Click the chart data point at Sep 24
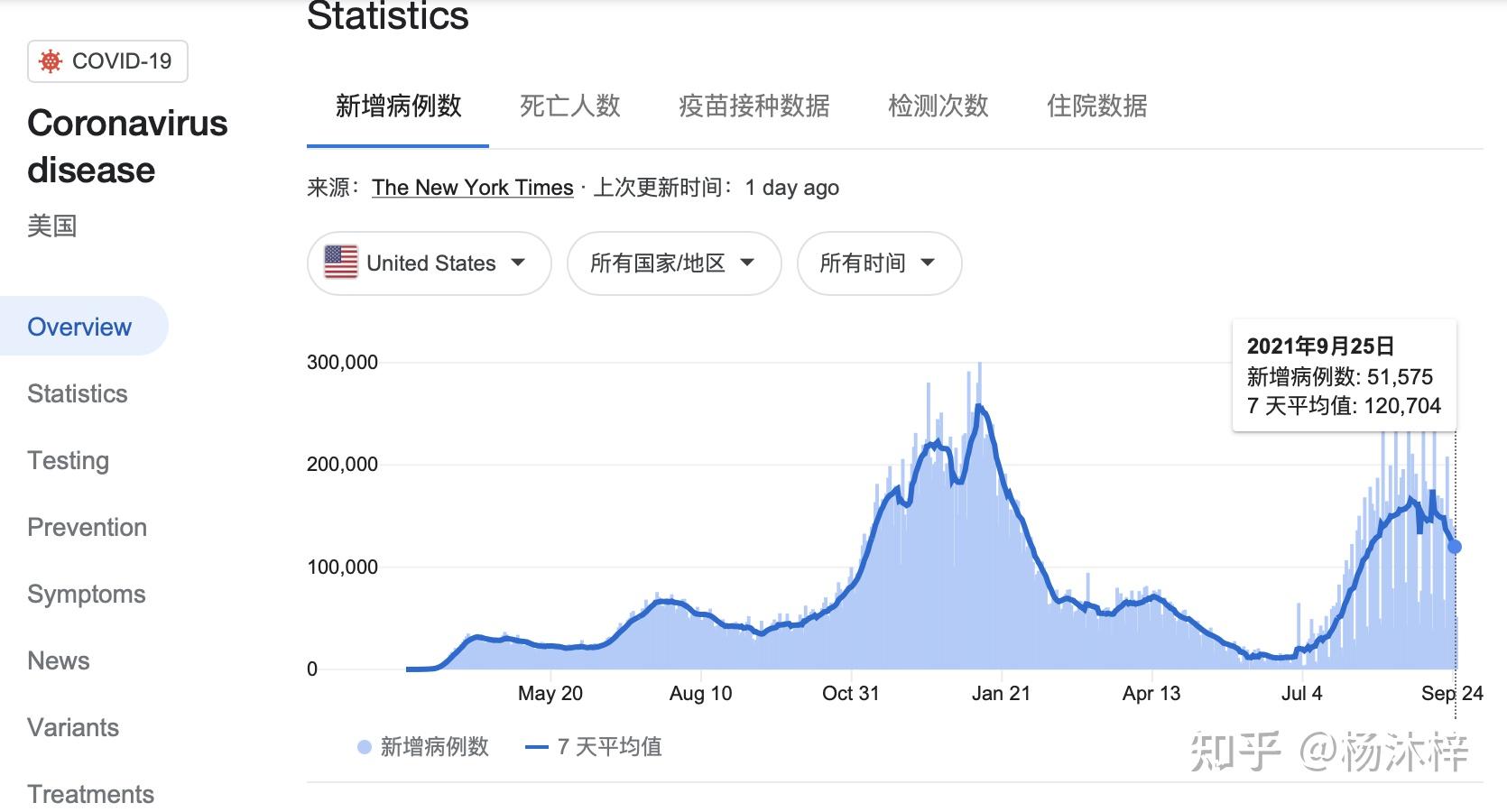 pos(1455,547)
